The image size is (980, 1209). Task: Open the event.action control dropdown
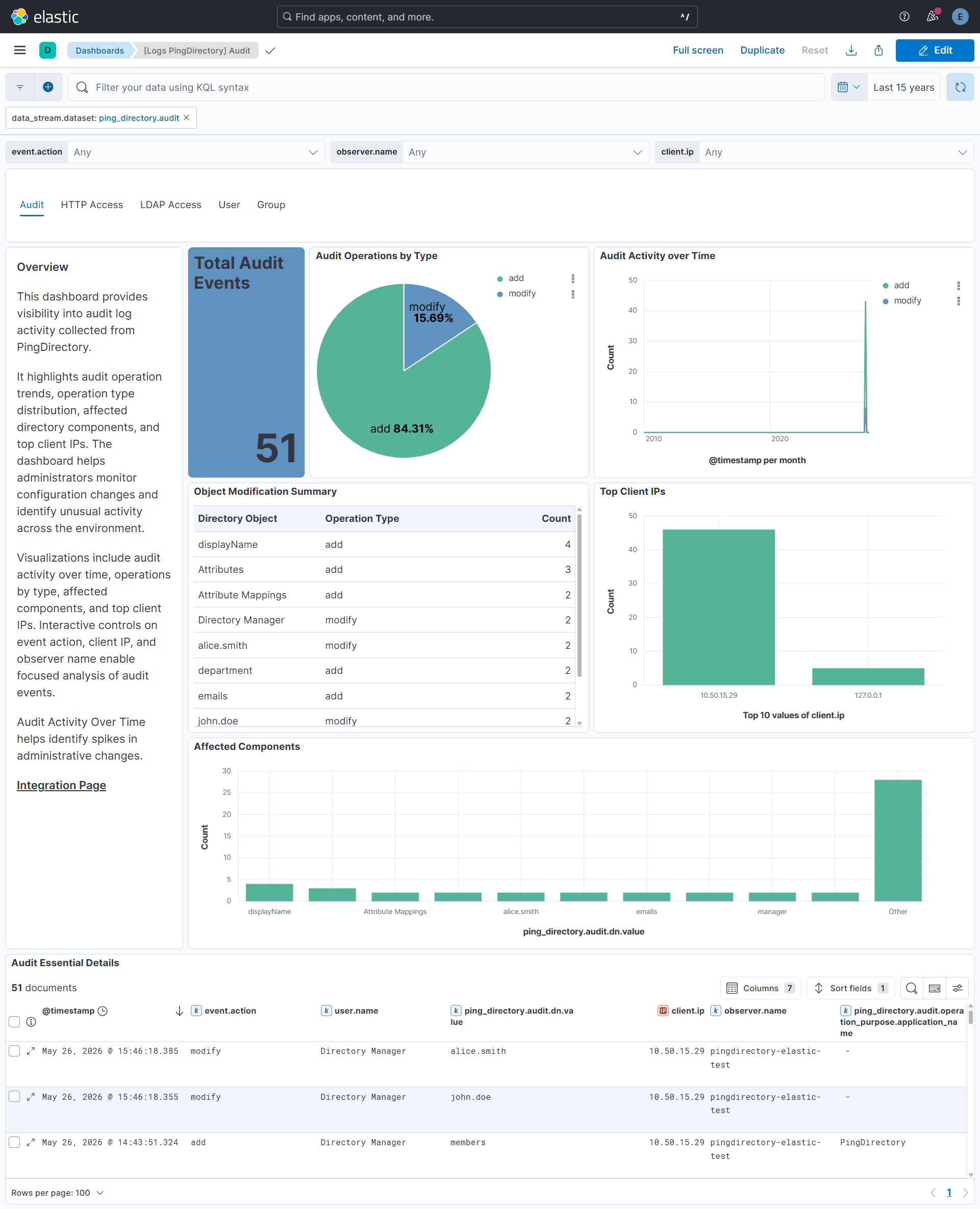point(195,152)
